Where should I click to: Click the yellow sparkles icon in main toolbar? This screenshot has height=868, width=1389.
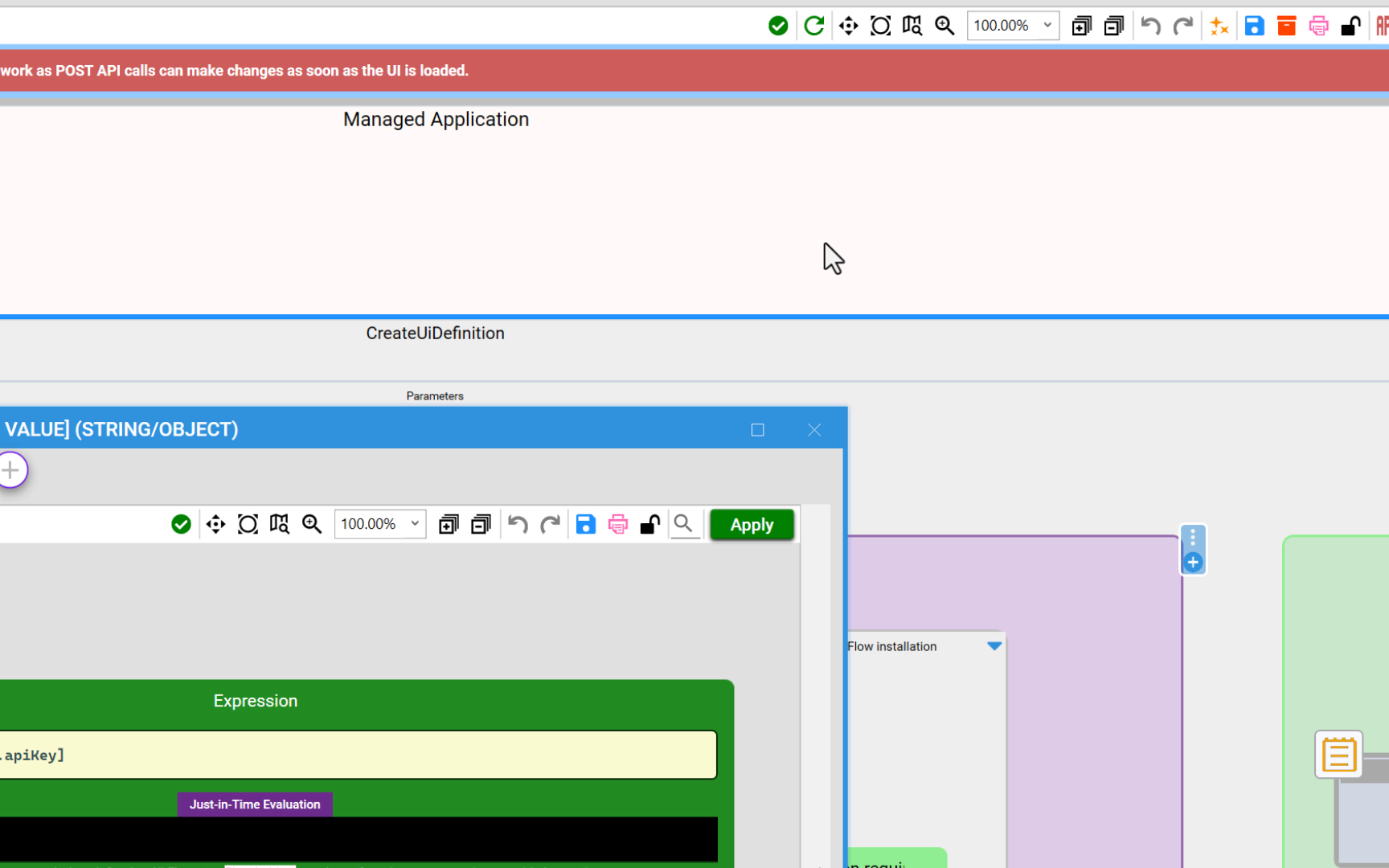[1219, 26]
